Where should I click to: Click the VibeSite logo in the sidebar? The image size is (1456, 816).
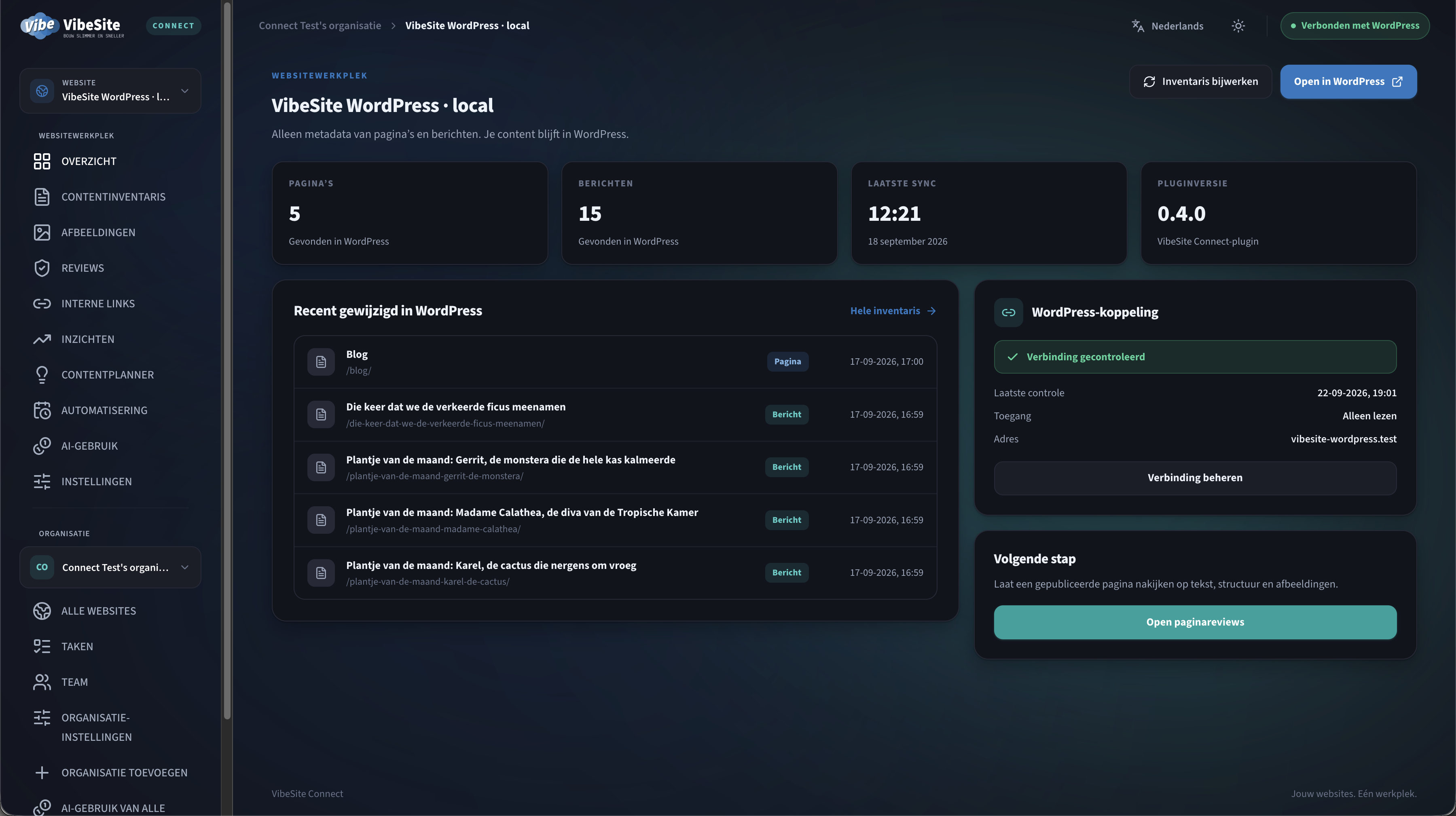(72, 26)
